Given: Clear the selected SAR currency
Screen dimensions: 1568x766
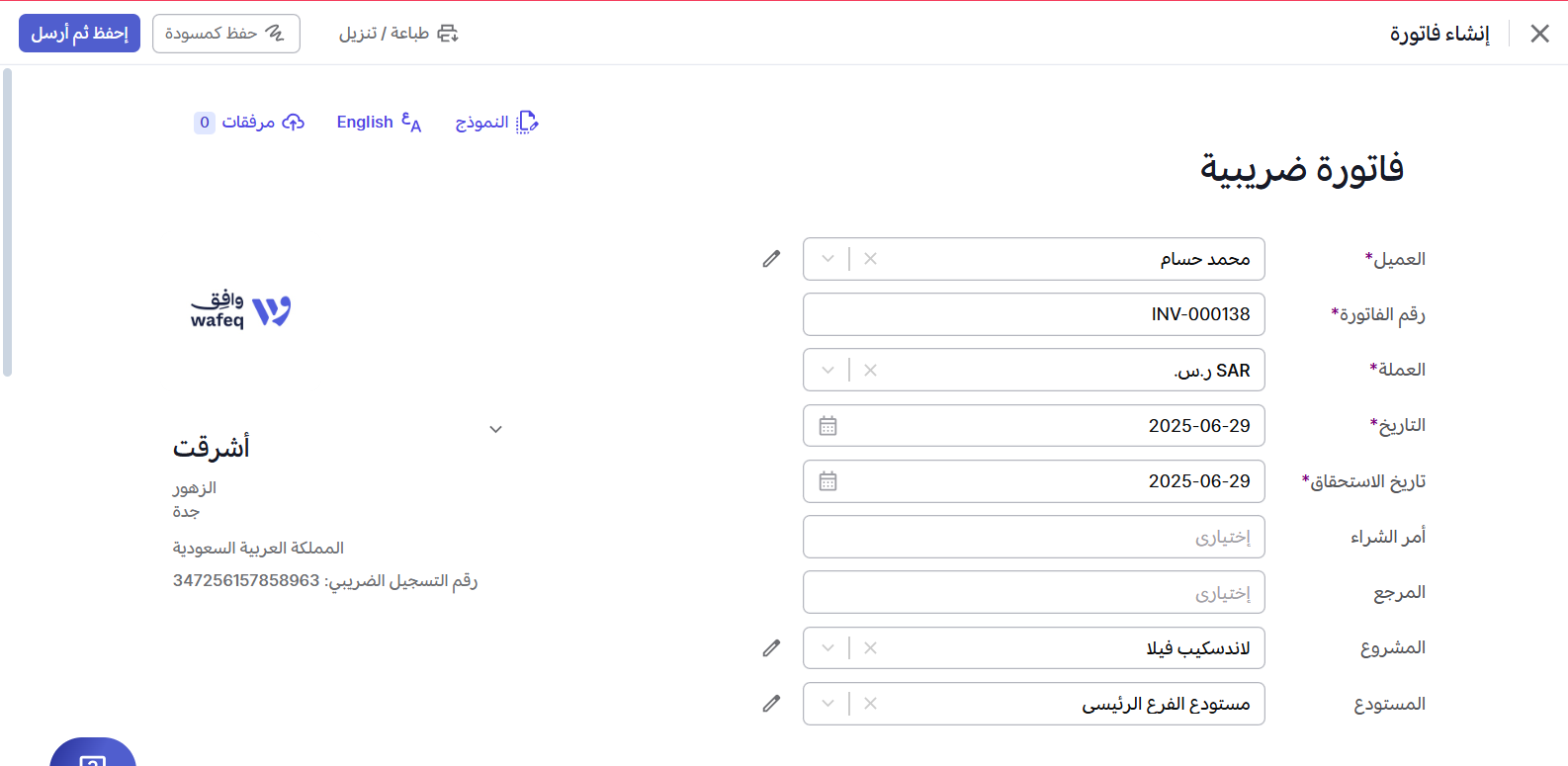Looking at the screenshot, I should (x=870, y=371).
